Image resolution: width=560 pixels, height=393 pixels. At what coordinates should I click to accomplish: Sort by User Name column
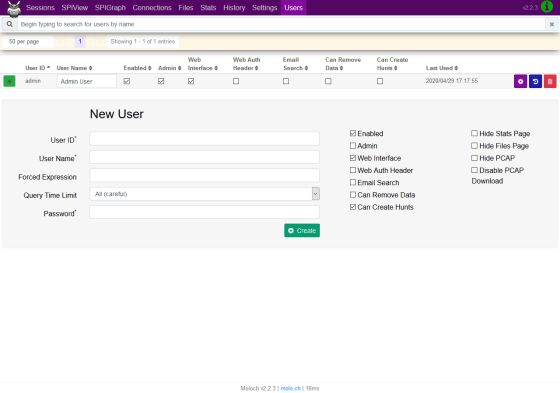click(x=74, y=68)
